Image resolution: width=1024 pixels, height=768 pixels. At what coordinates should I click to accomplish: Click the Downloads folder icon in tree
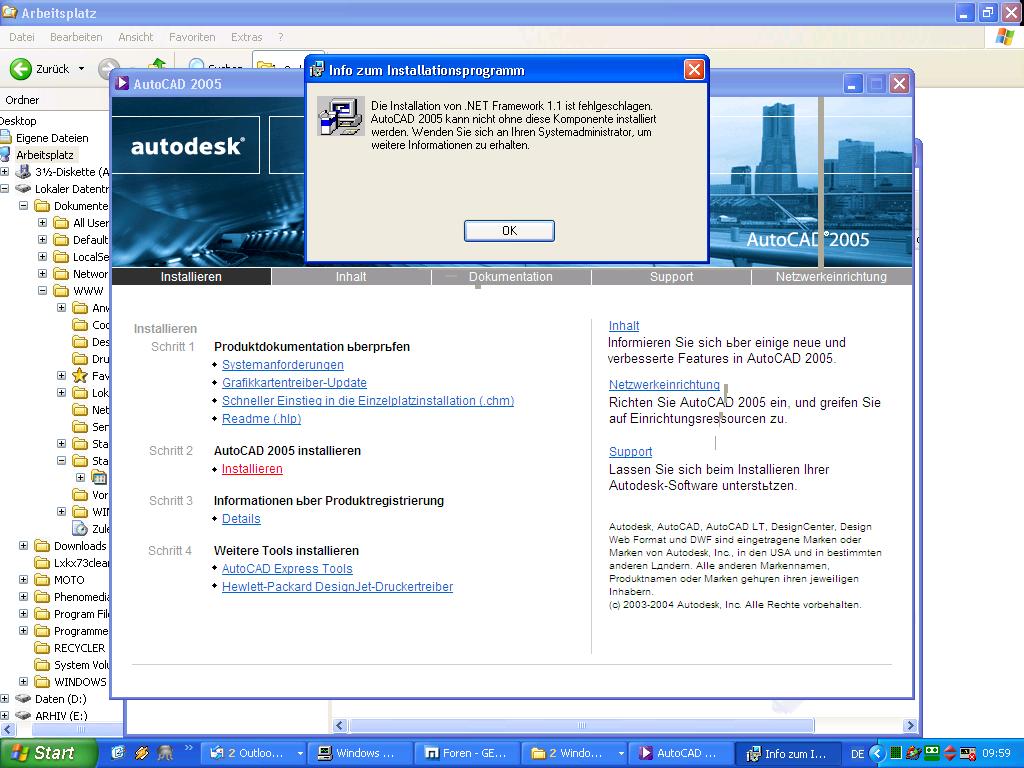point(42,545)
